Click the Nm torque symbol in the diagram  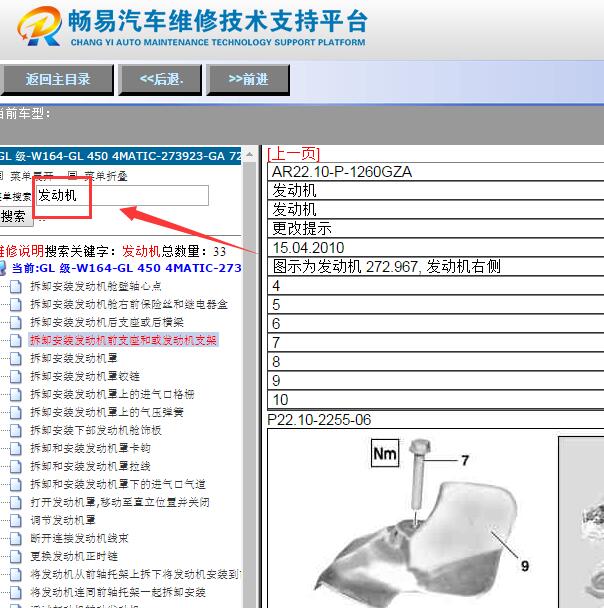coord(385,453)
